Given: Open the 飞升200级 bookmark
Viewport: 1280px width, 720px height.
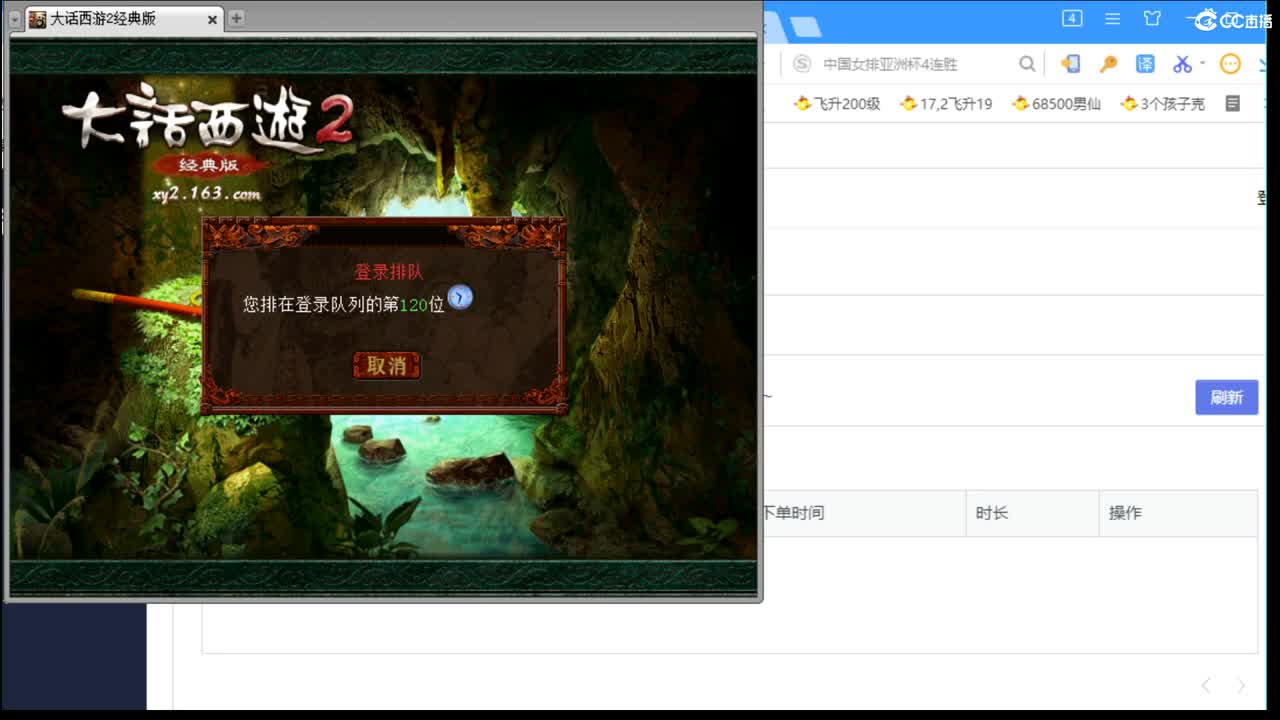Looking at the screenshot, I should tap(837, 104).
